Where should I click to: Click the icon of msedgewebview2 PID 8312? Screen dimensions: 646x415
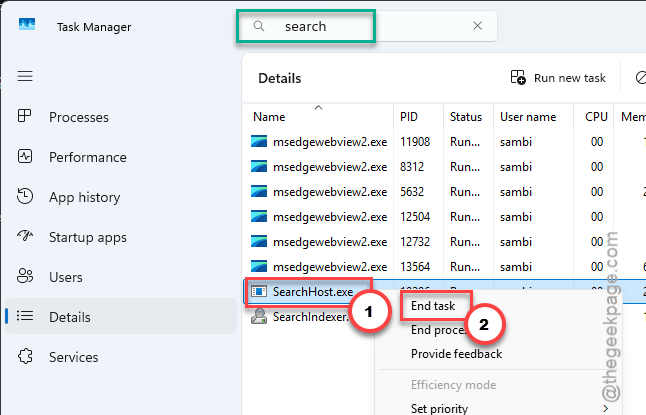pyautogui.click(x=259, y=166)
